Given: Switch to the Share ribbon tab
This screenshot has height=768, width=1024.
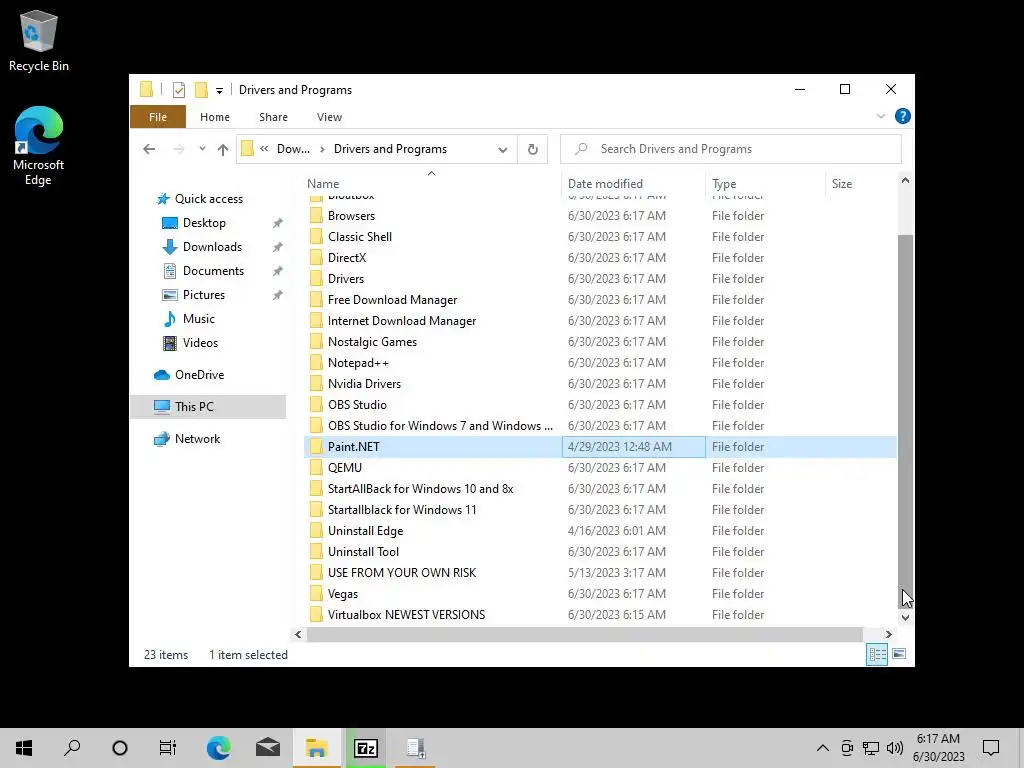Looking at the screenshot, I should (273, 117).
